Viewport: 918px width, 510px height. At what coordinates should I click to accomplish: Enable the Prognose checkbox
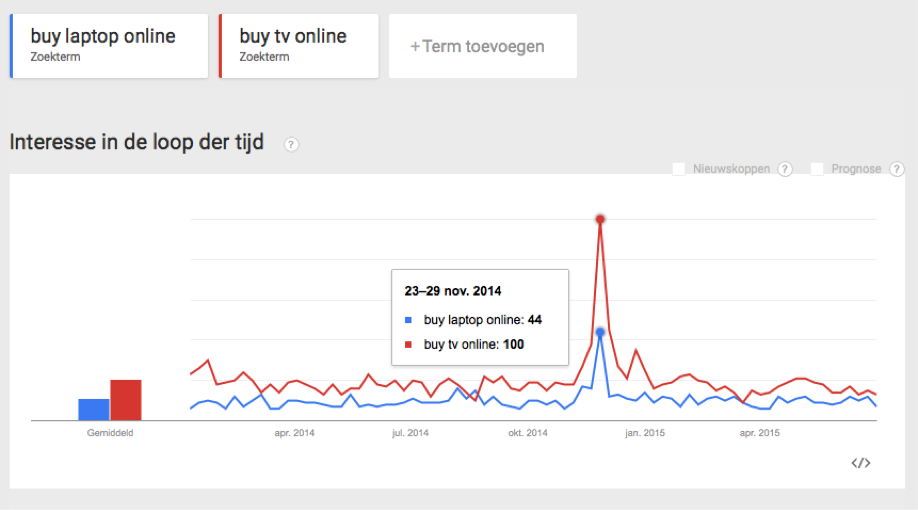click(817, 169)
